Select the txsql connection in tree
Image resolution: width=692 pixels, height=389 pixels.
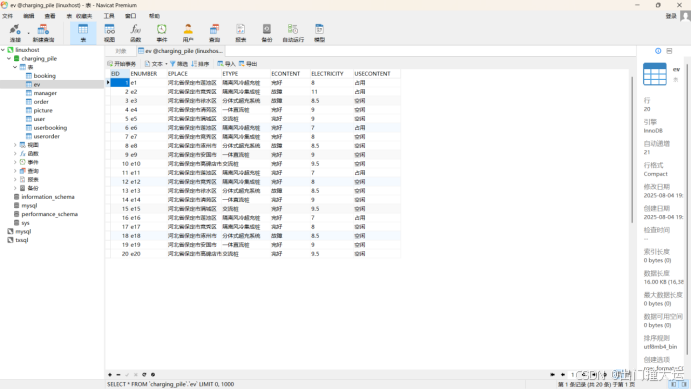coord(22,240)
